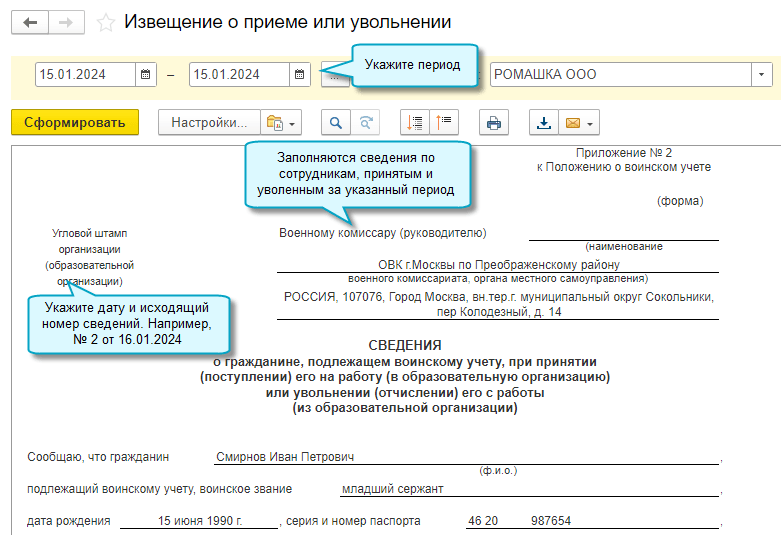Click Военному комиссару (руководителю) text
Image resolution: width=781 pixels, height=535 pixels.
point(383,233)
